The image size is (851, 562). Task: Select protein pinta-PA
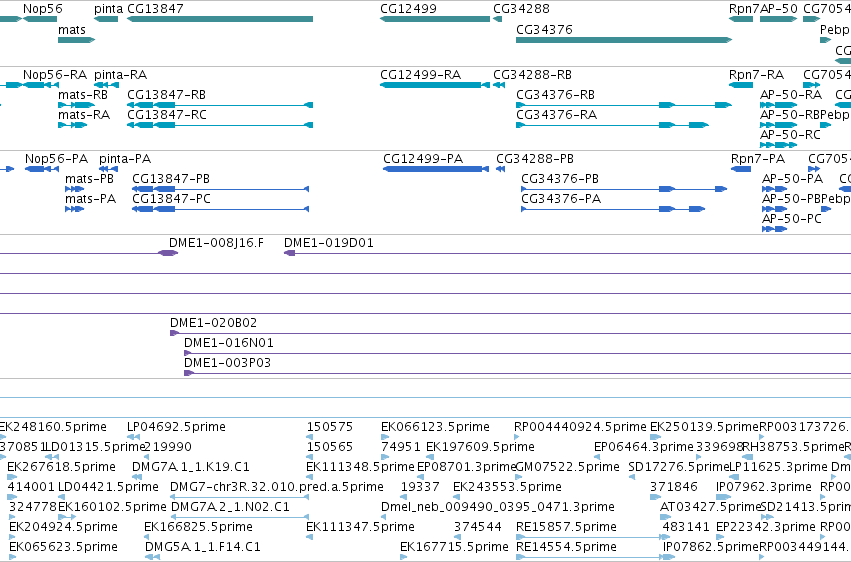pos(108,169)
